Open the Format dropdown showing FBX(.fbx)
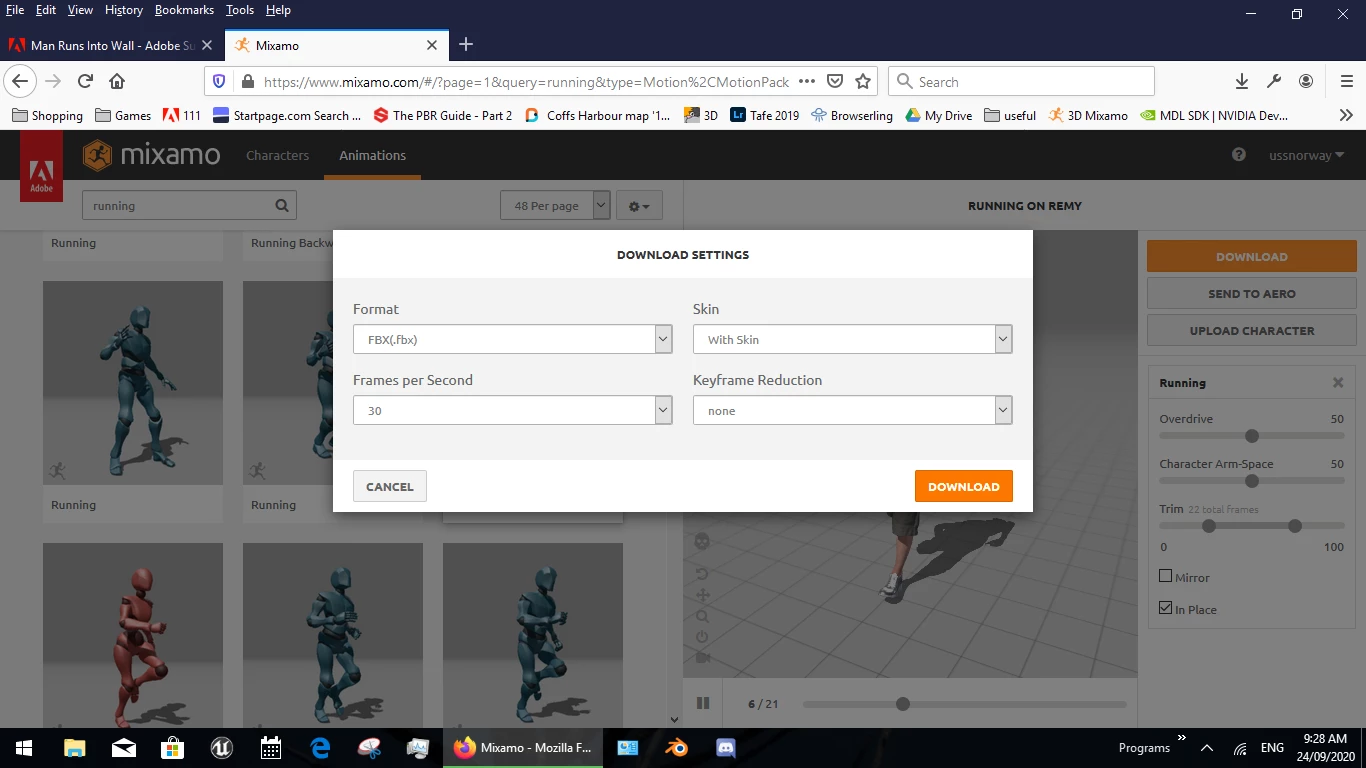Screen dimensions: 1366x768 (513, 339)
